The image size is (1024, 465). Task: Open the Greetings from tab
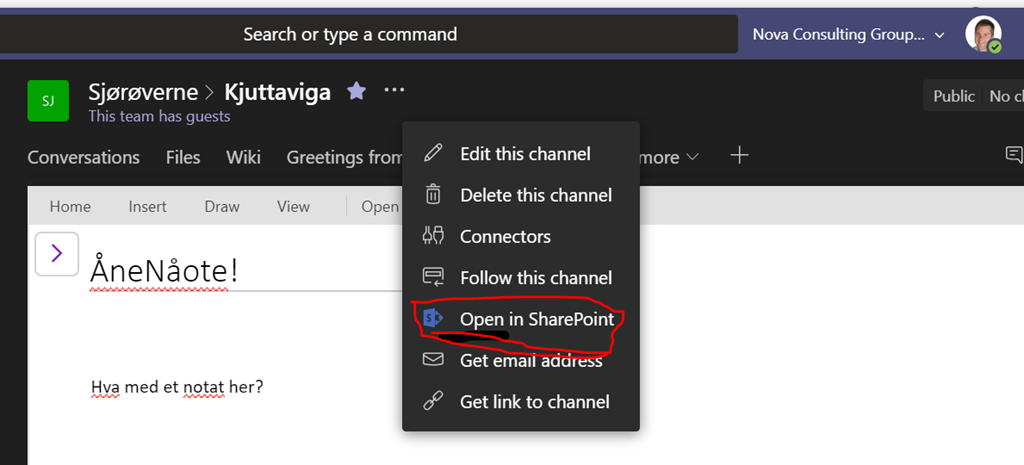click(345, 157)
